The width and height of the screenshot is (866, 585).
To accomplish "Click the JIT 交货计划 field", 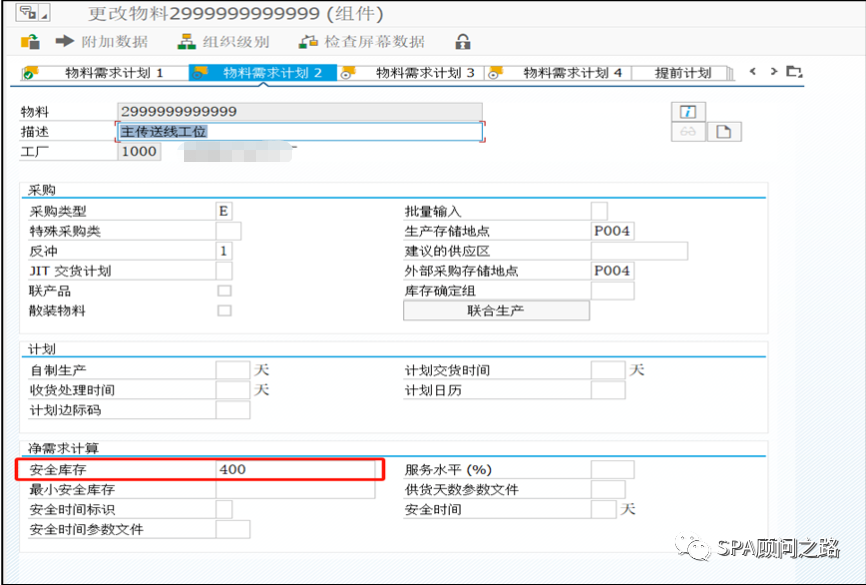I will pyautogui.click(x=224, y=271).
